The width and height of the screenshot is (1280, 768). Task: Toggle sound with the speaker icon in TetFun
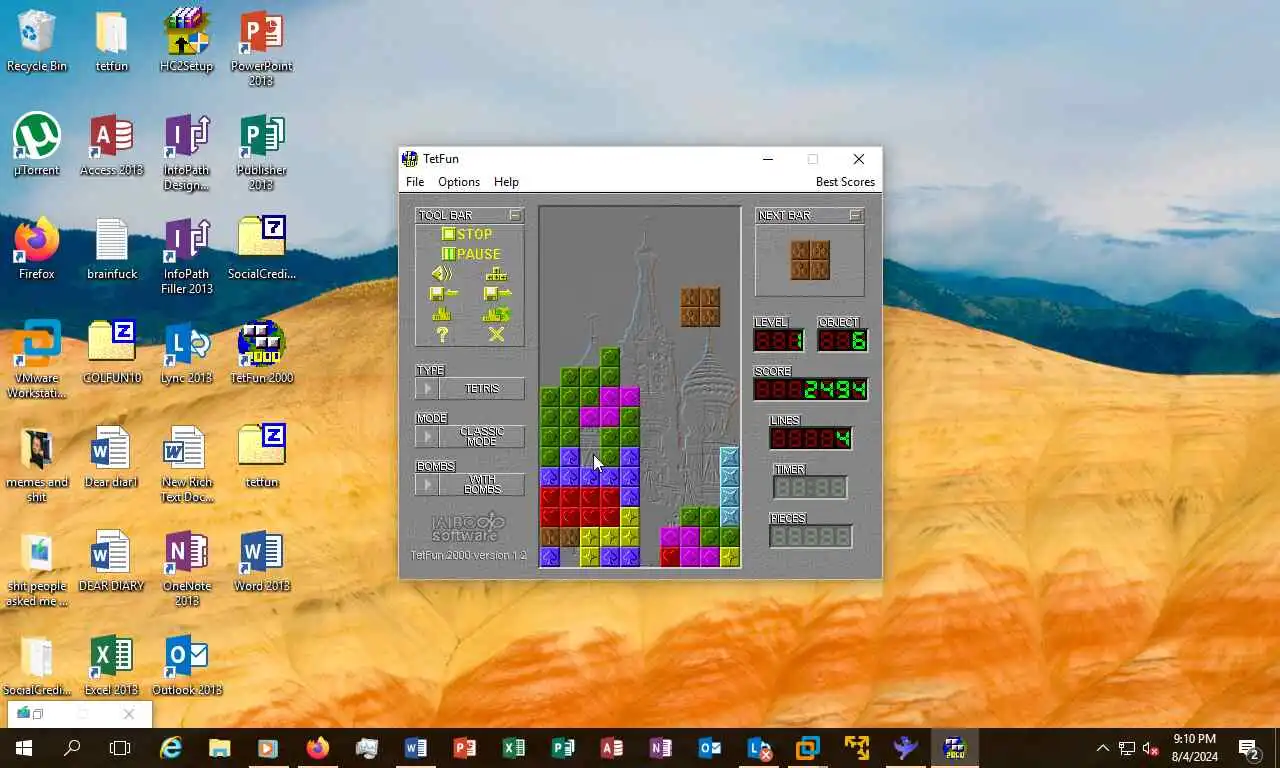coord(442,274)
